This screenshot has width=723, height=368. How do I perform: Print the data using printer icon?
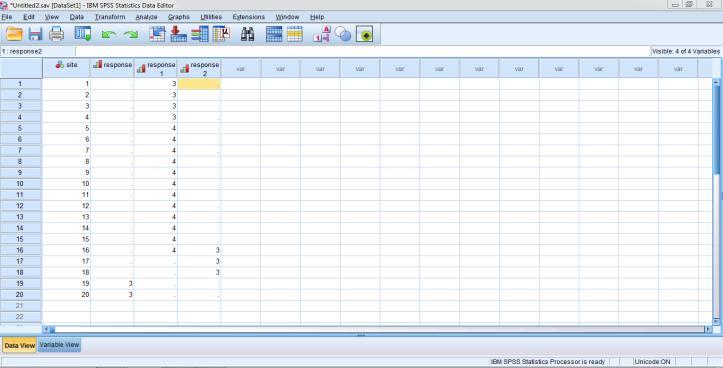[x=57, y=34]
